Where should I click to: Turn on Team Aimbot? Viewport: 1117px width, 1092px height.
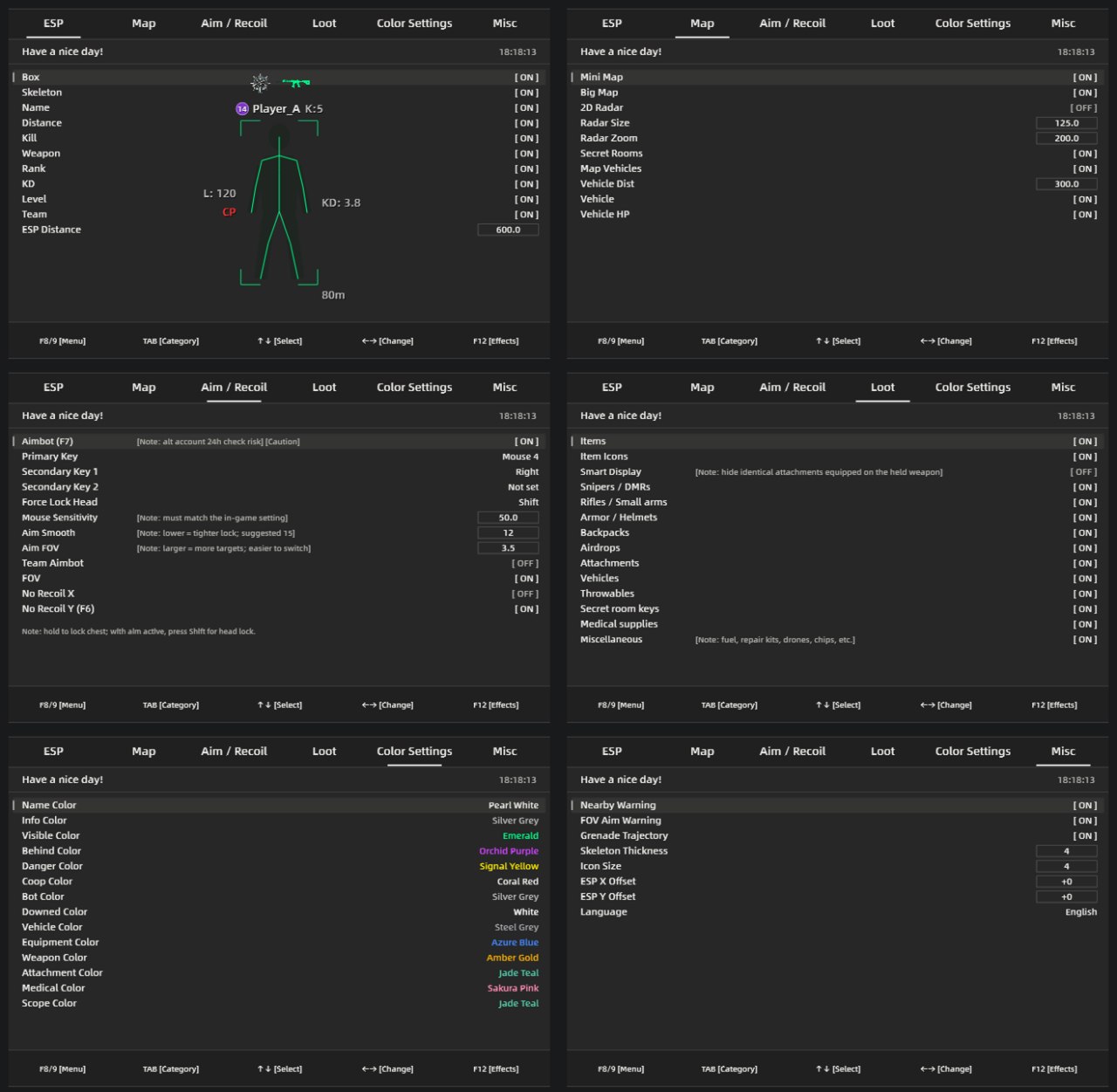pyautogui.click(x=525, y=564)
